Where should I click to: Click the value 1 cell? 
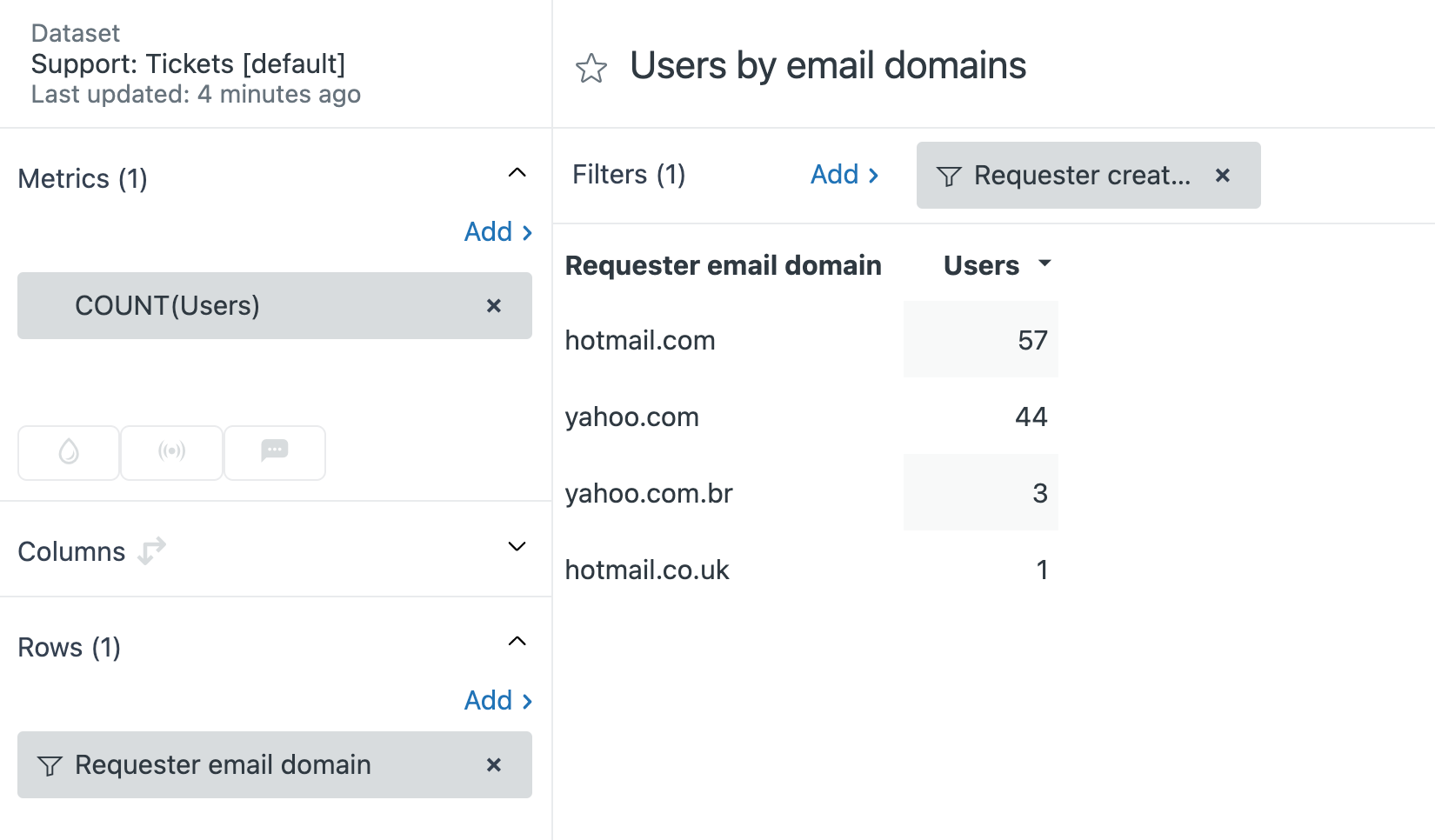click(981, 569)
